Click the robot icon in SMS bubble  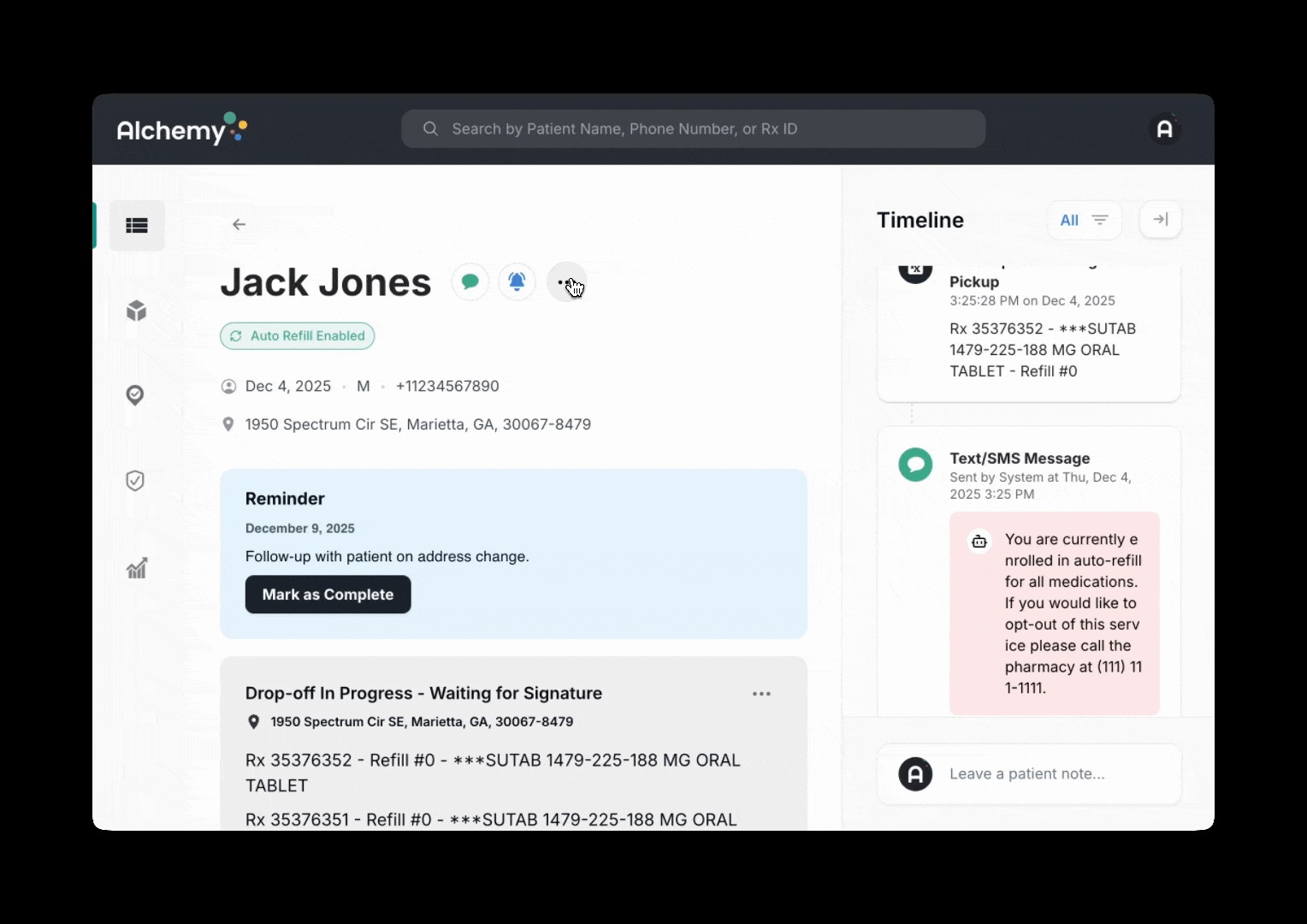tap(979, 542)
